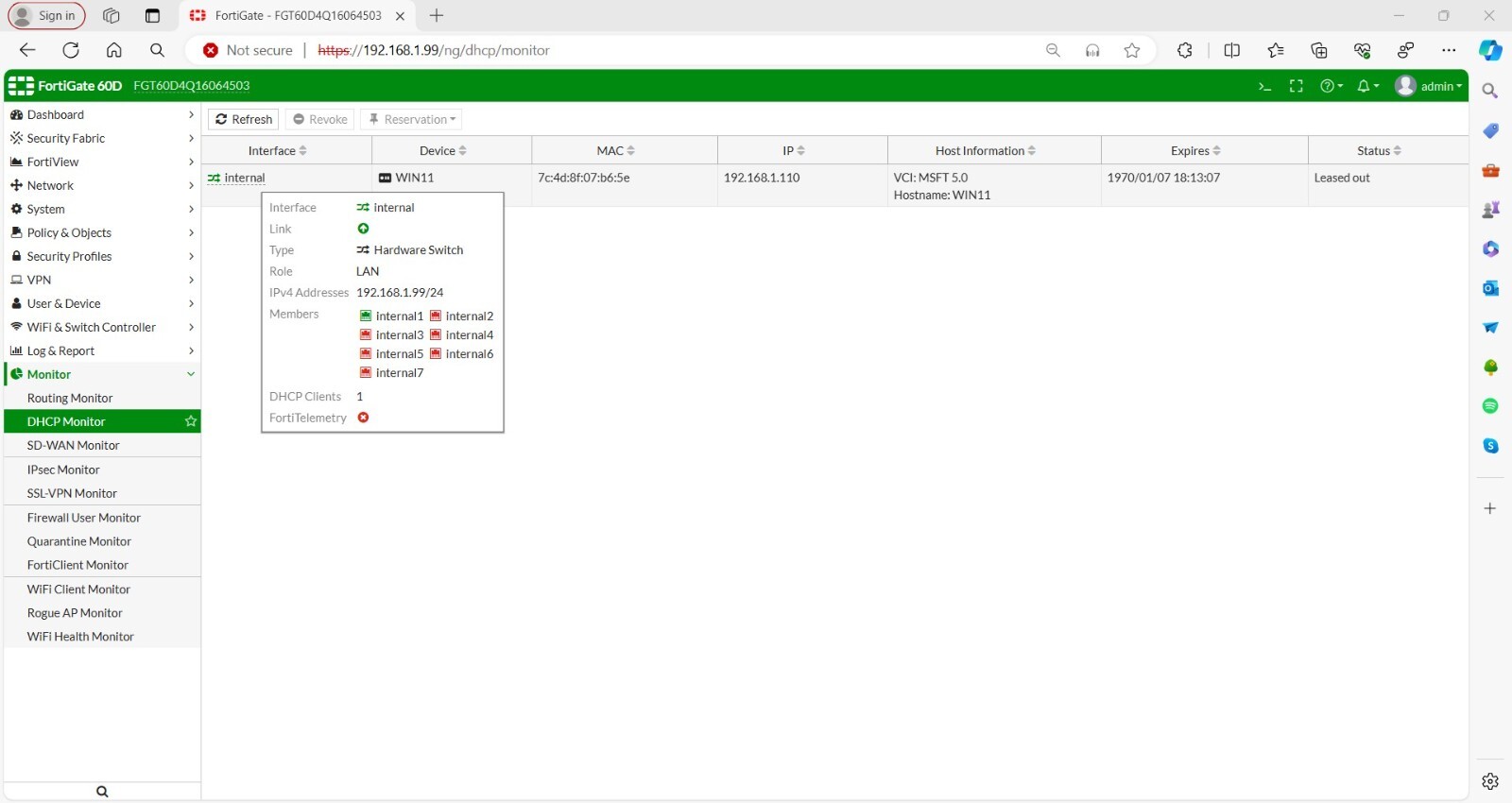Click the internal2 member port icon

tap(436, 316)
